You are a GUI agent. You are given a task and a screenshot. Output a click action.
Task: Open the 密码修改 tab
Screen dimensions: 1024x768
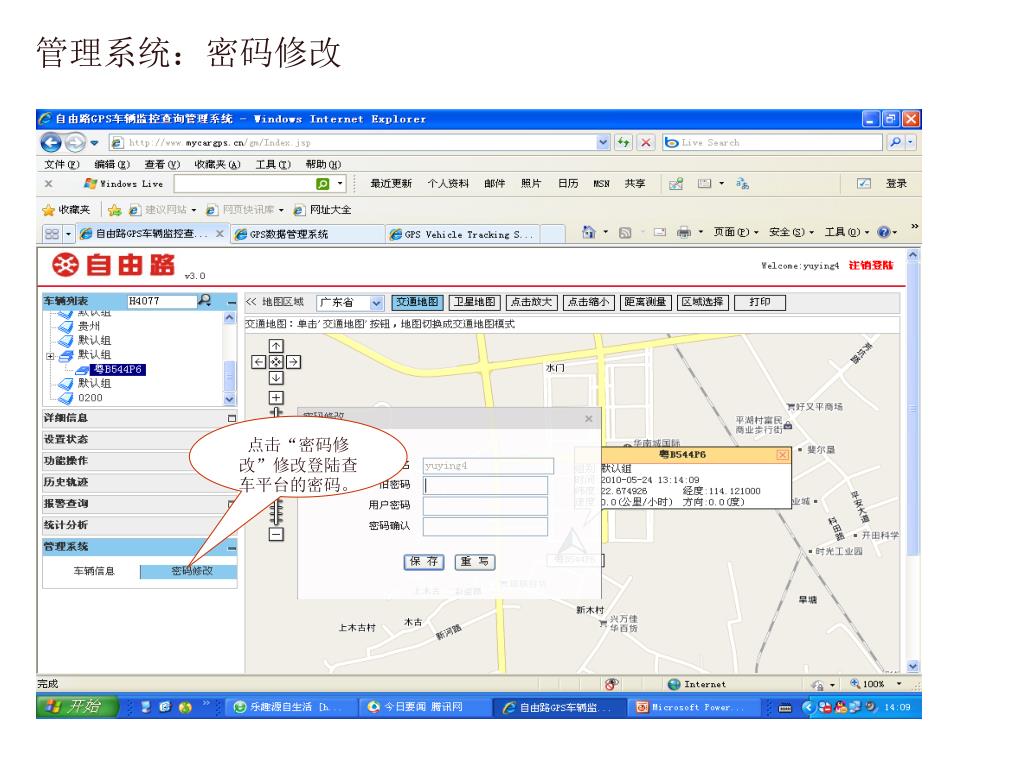[191, 572]
